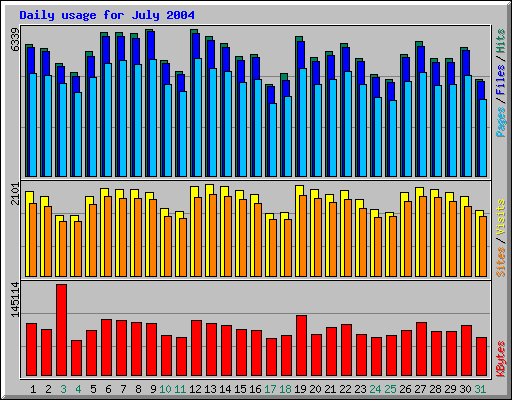Viewport: 512px width, 400px height.
Task: Click green day label 18
Action: [x=285, y=389]
